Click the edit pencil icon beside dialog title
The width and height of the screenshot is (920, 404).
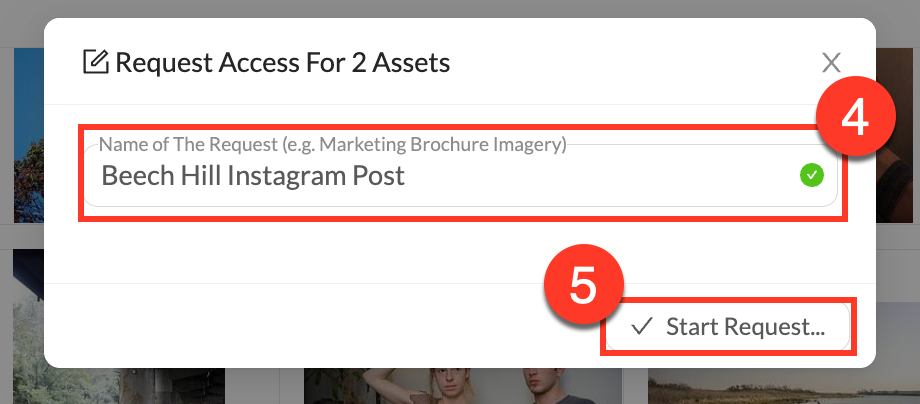click(95, 63)
